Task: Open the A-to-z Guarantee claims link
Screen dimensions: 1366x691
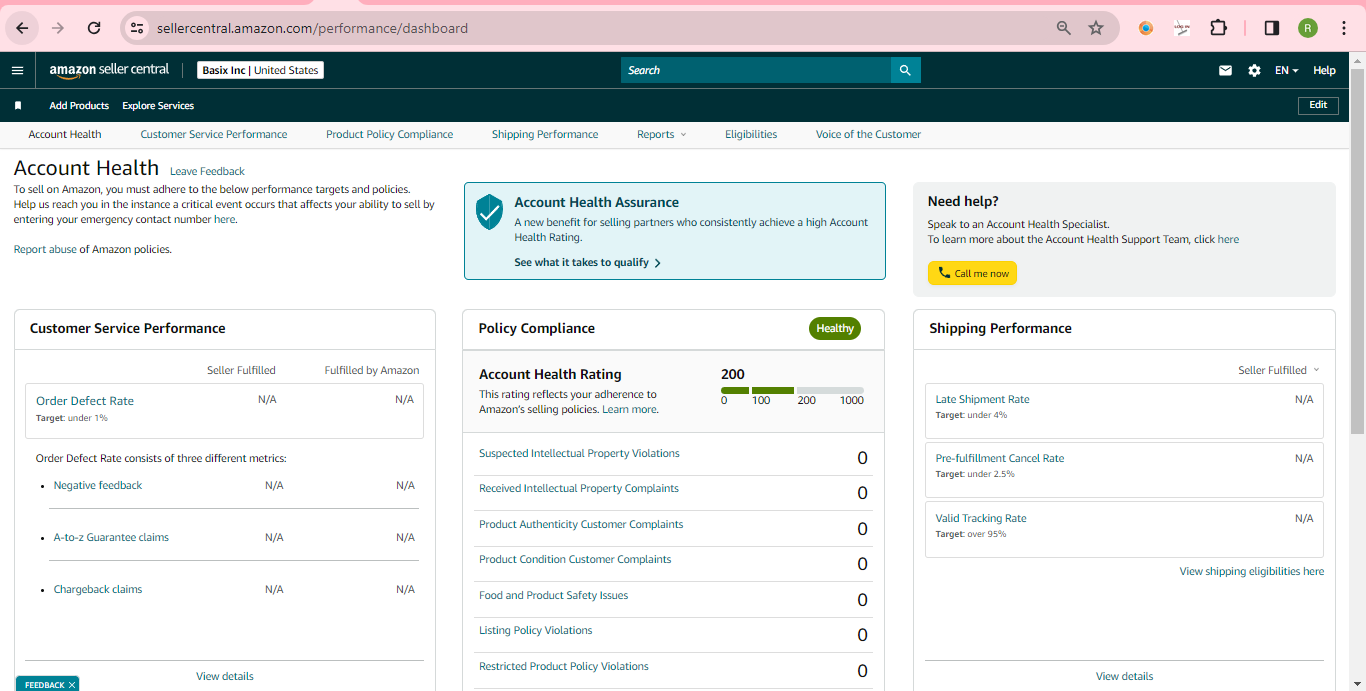Action: point(111,537)
